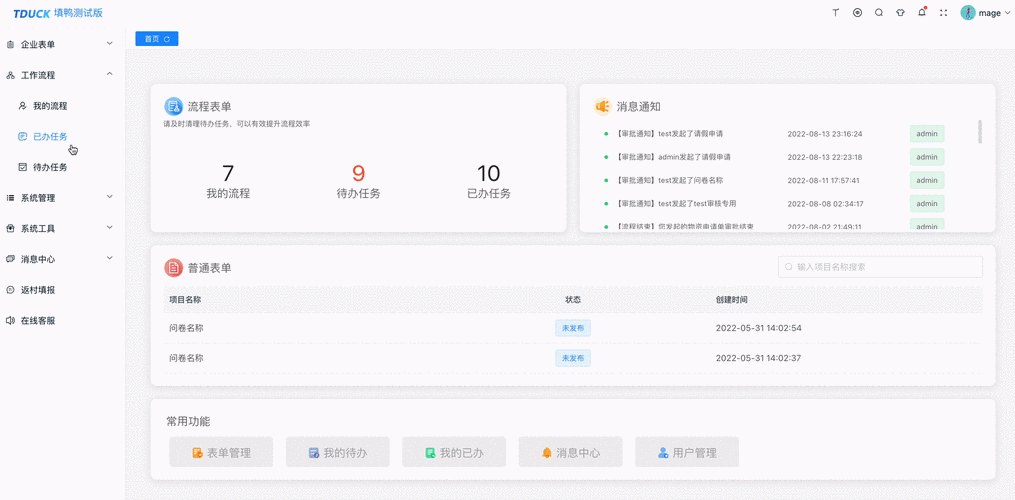Expand the 消息中心 chevron
This screenshot has width=1015, height=500.
point(109,258)
